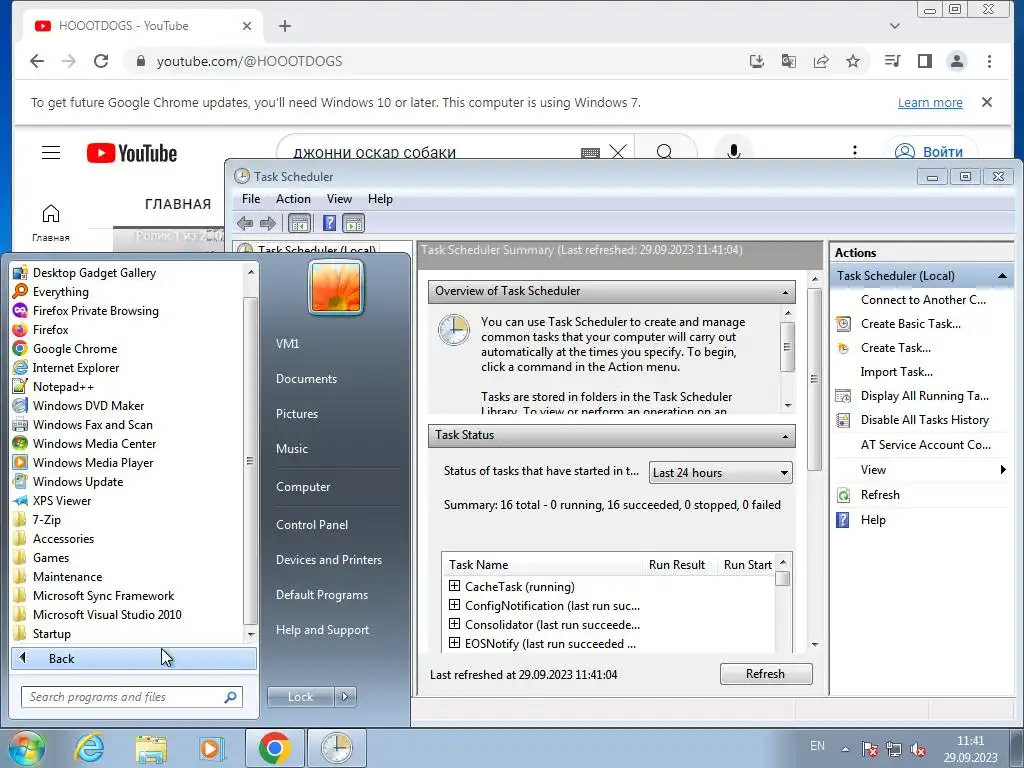The height and width of the screenshot is (768, 1024).
Task: Expand the CacheTask (running) row
Action: (455, 586)
